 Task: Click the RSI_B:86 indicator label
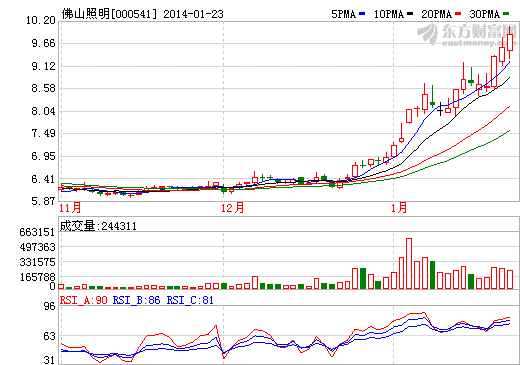pos(136,300)
